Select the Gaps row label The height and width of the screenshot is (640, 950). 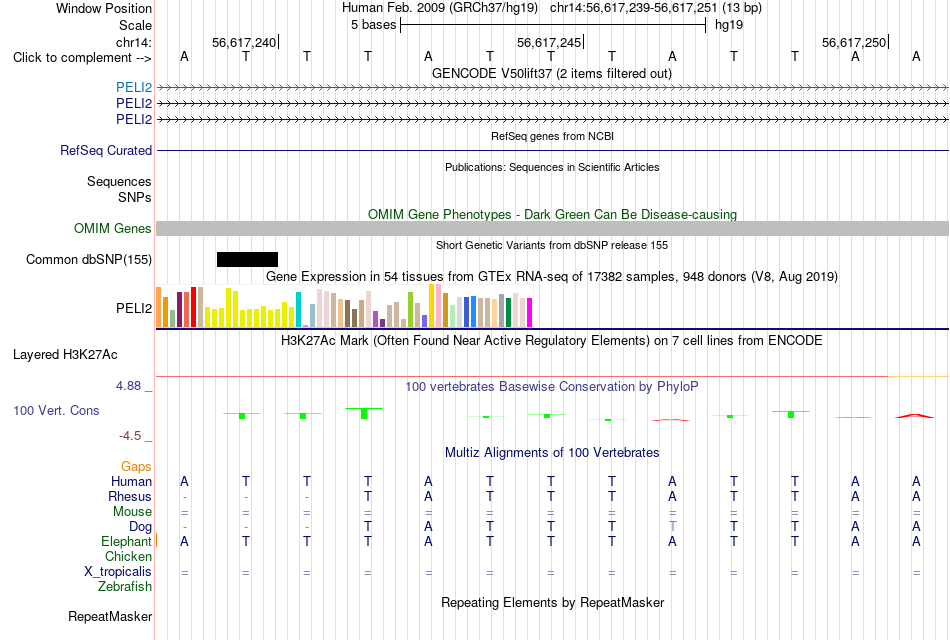[x=136, y=467]
